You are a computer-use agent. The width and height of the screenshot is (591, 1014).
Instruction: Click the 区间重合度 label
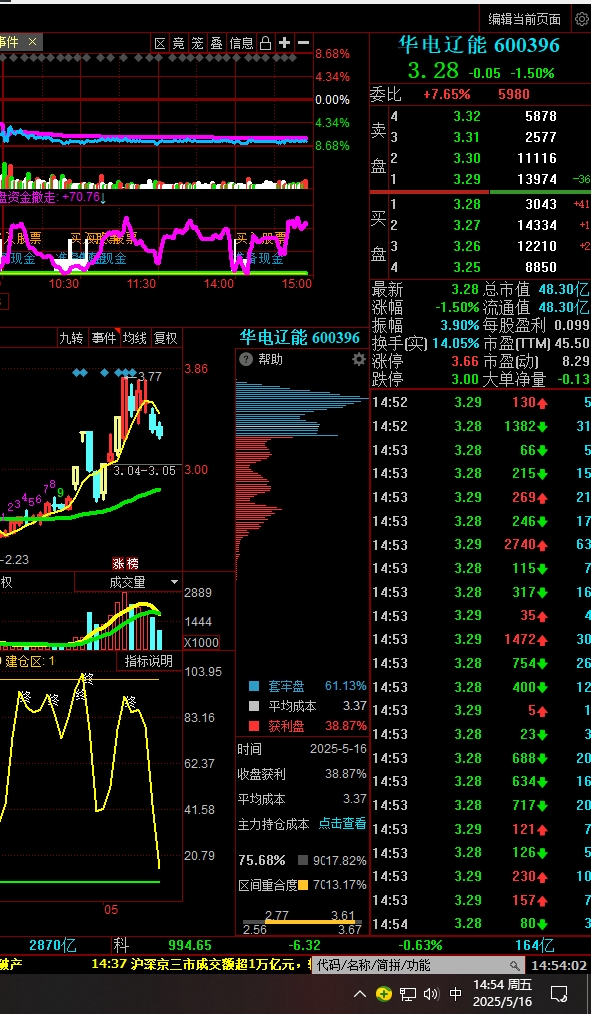(267, 884)
